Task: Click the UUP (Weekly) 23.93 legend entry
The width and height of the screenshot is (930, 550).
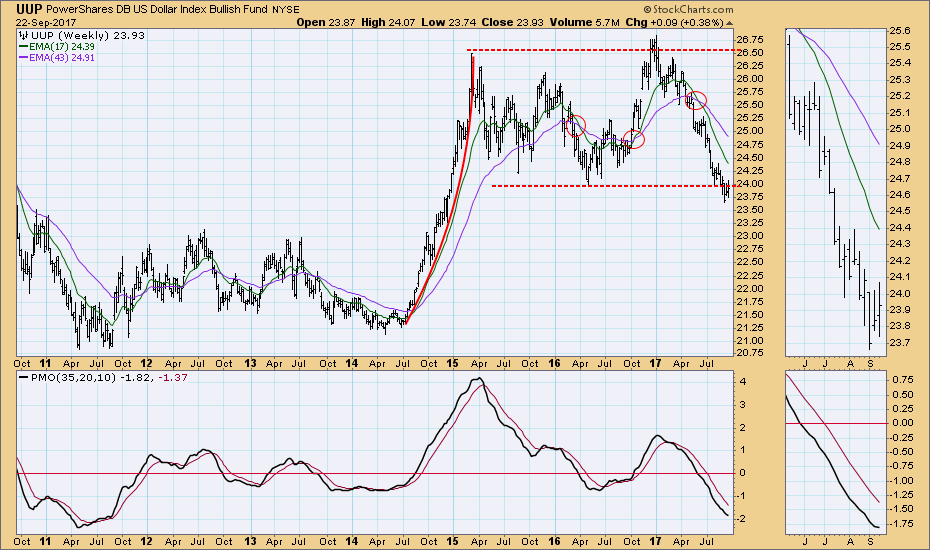Action: click(x=88, y=36)
